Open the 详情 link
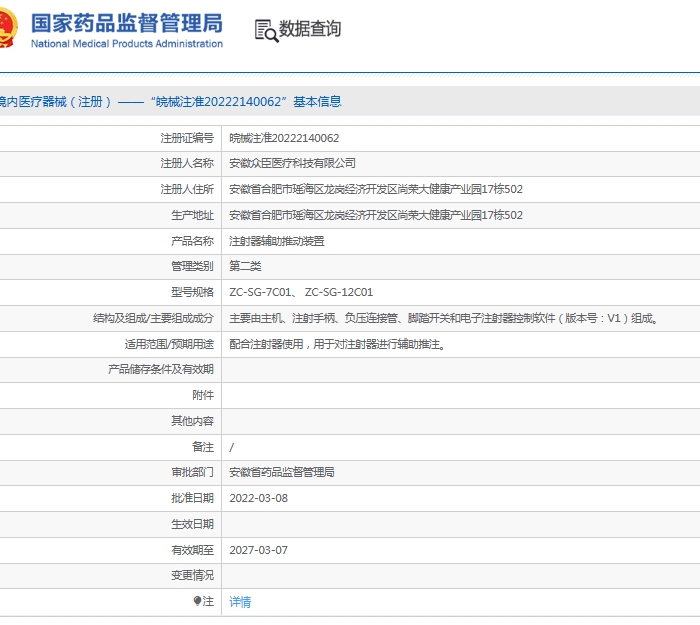700x625 pixels. pyautogui.click(x=240, y=602)
